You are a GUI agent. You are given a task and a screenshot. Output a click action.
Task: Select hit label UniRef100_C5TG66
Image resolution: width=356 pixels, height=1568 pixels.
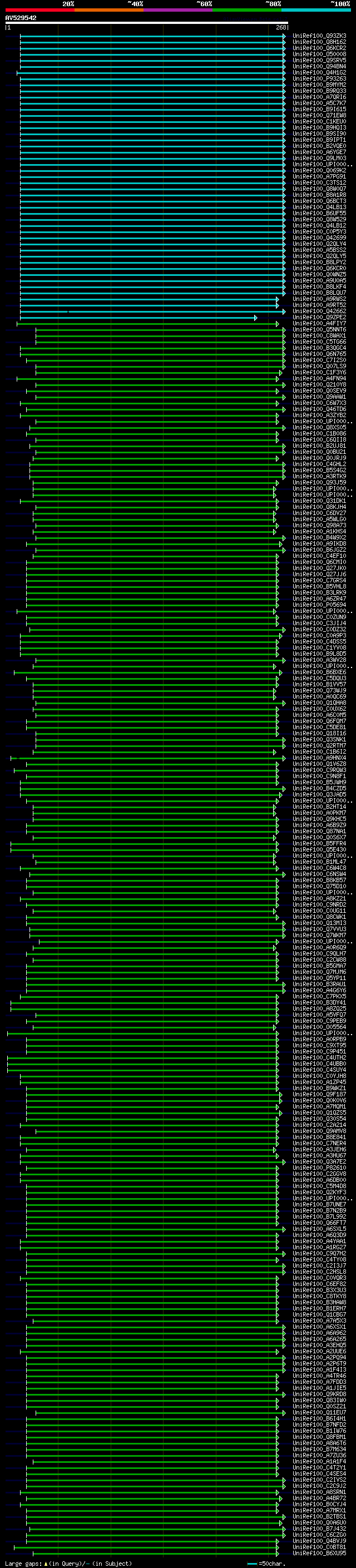319,342
